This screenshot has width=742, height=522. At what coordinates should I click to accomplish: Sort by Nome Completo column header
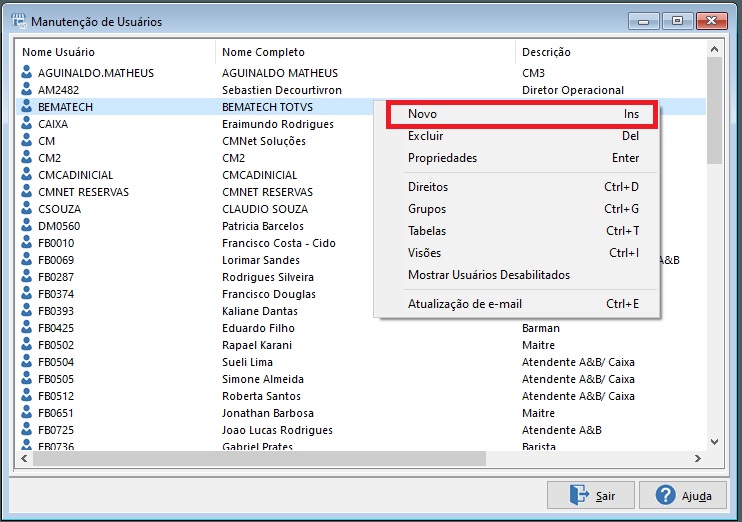click(365, 52)
